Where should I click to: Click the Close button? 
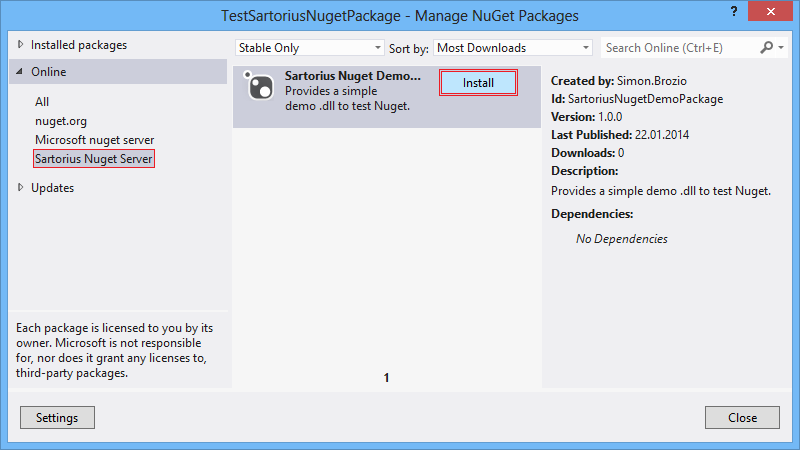(742, 417)
